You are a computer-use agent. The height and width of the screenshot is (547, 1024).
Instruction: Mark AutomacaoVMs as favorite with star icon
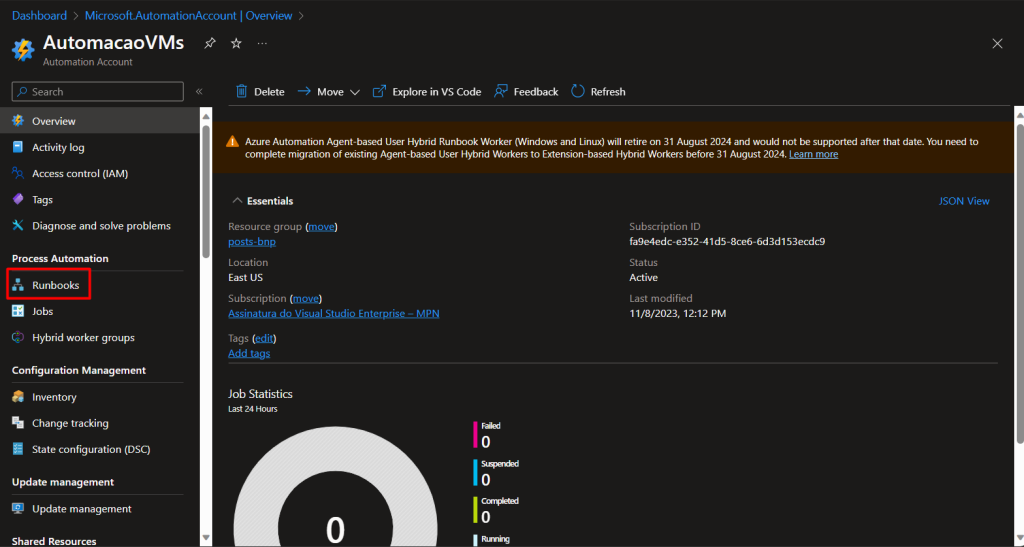coord(236,44)
